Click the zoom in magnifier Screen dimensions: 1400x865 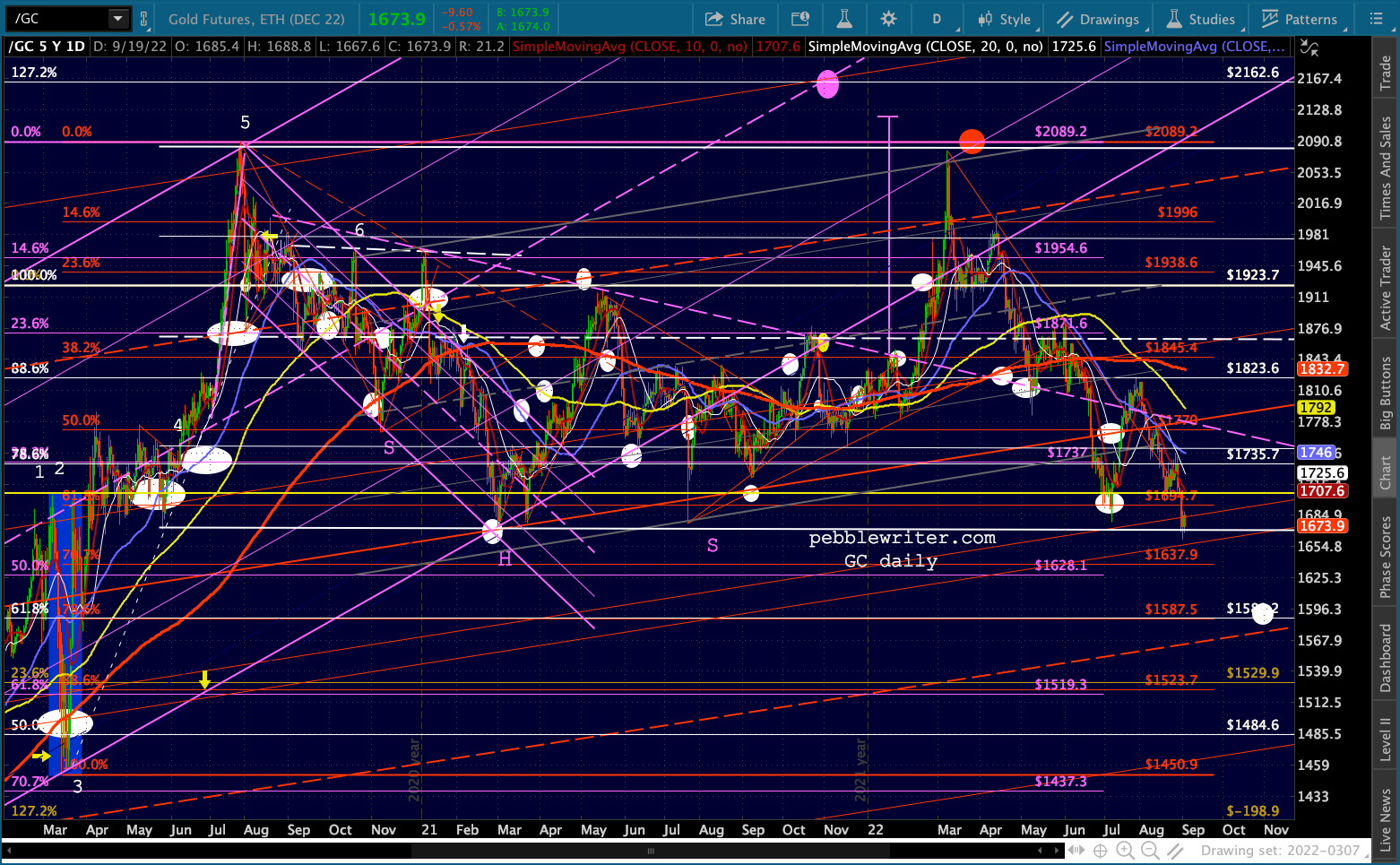click(1126, 851)
